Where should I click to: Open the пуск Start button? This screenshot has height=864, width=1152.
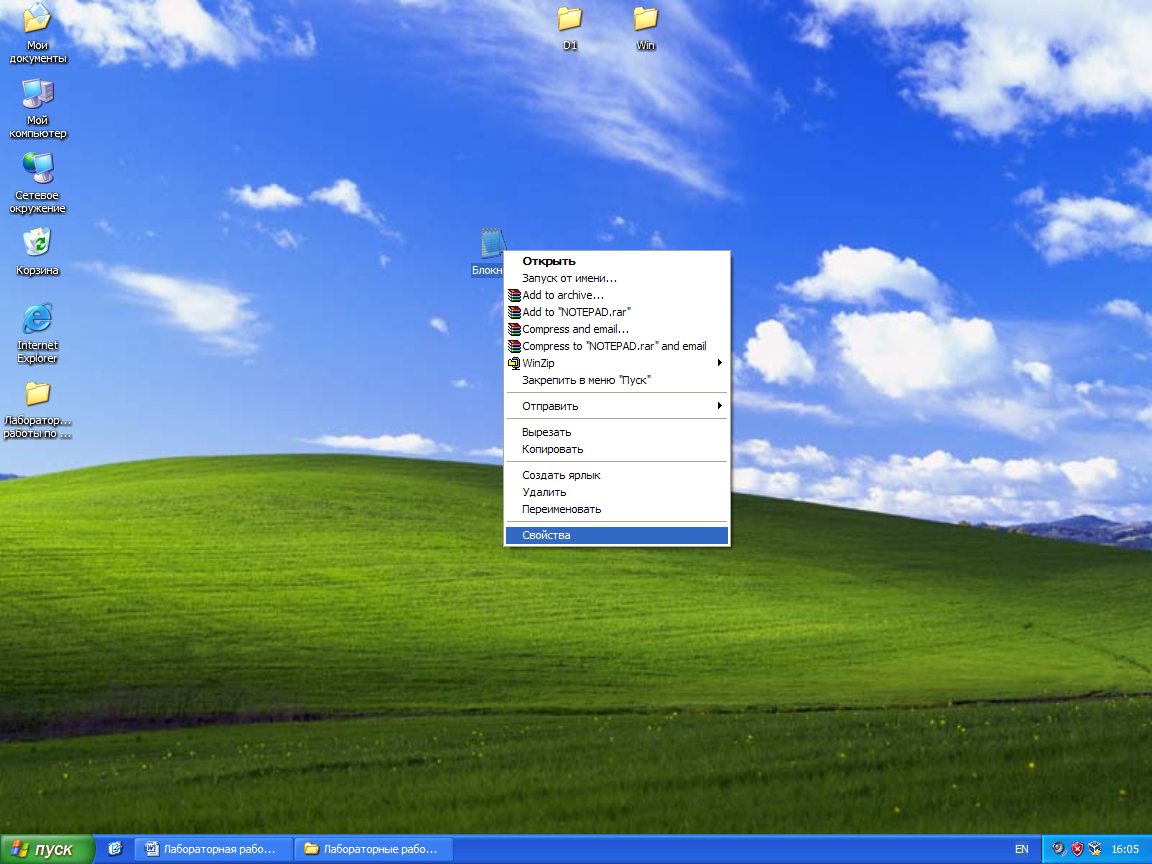click(x=47, y=849)
